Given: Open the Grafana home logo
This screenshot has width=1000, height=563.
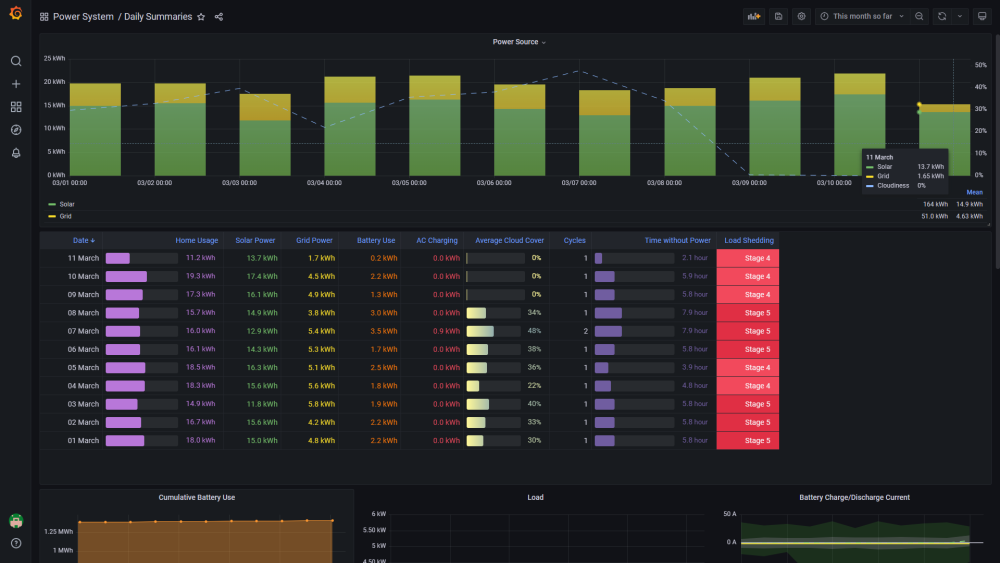Looking at the screenshot, I should pyautogui.click(x=16, y=14).
